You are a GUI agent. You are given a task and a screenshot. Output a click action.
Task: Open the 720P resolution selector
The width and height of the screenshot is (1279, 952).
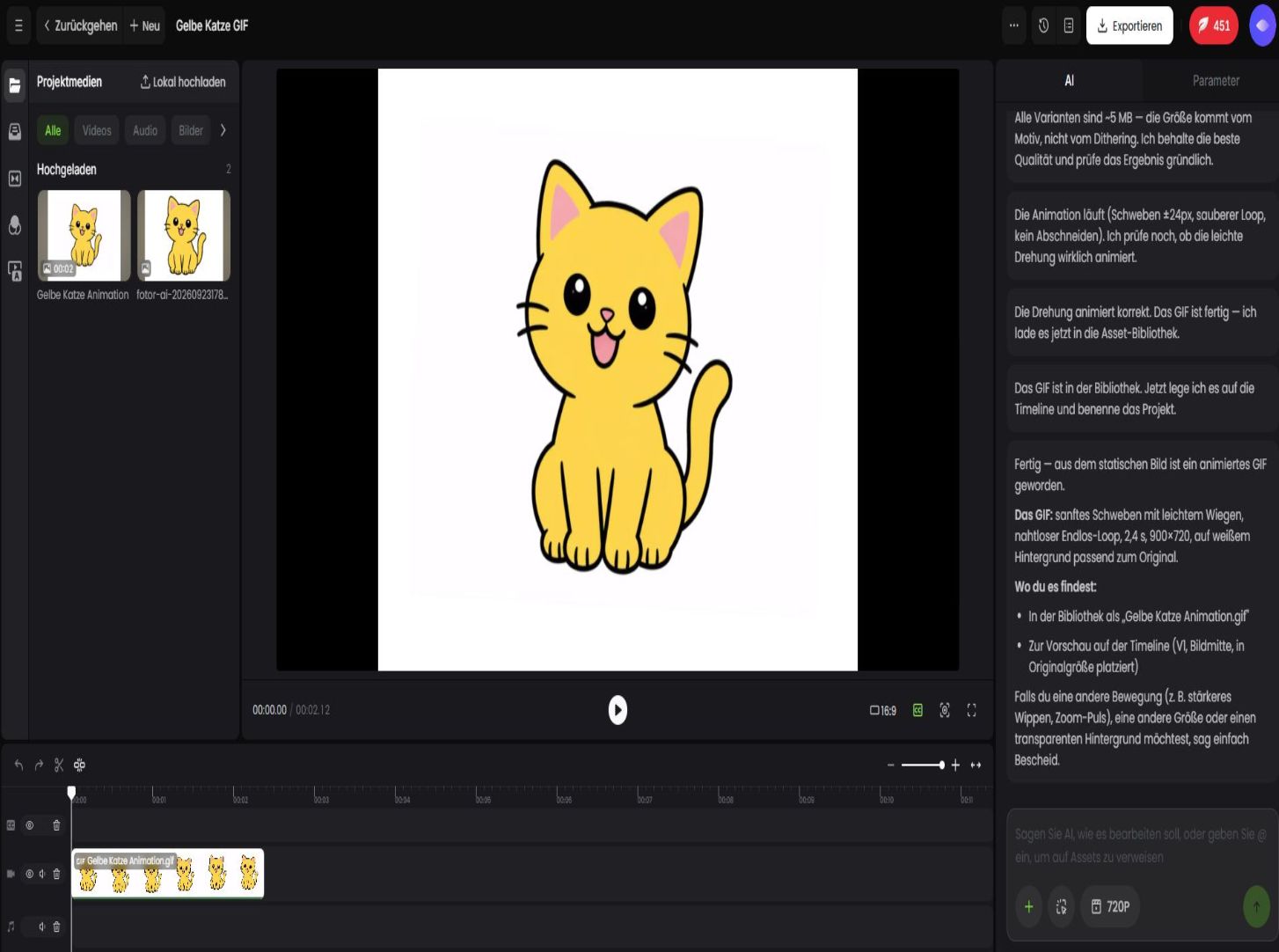click(x=1110, y=906)
